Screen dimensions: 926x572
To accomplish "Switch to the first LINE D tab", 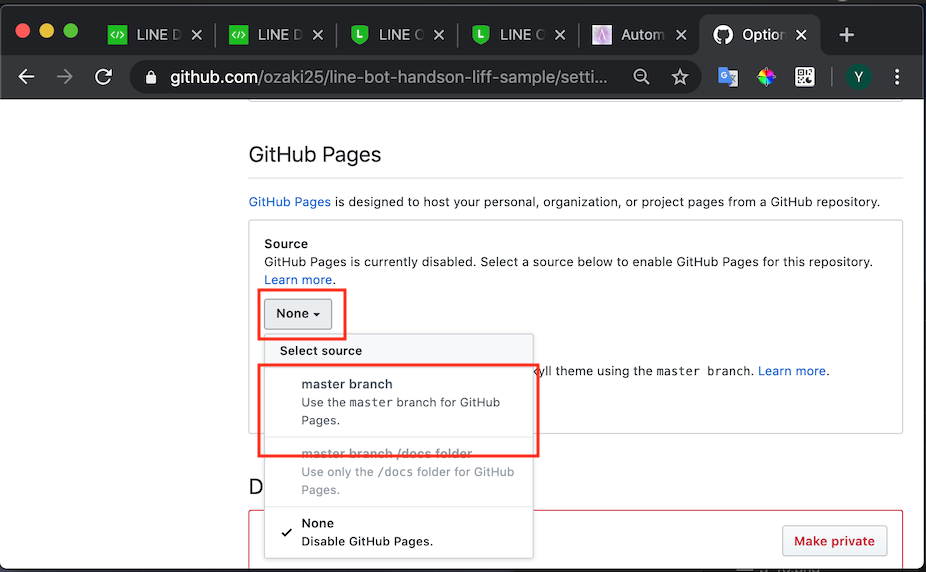I will [156, 35].
